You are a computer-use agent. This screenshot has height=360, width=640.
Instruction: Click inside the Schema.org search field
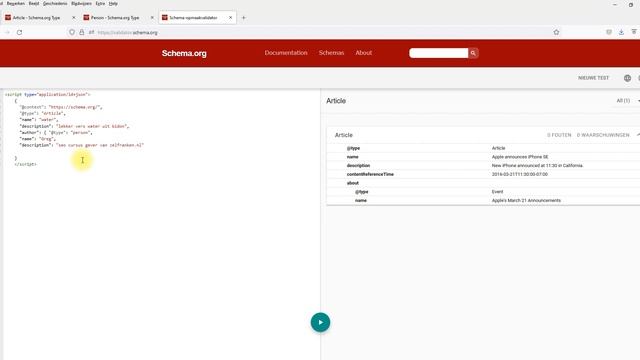click(439, 53)
